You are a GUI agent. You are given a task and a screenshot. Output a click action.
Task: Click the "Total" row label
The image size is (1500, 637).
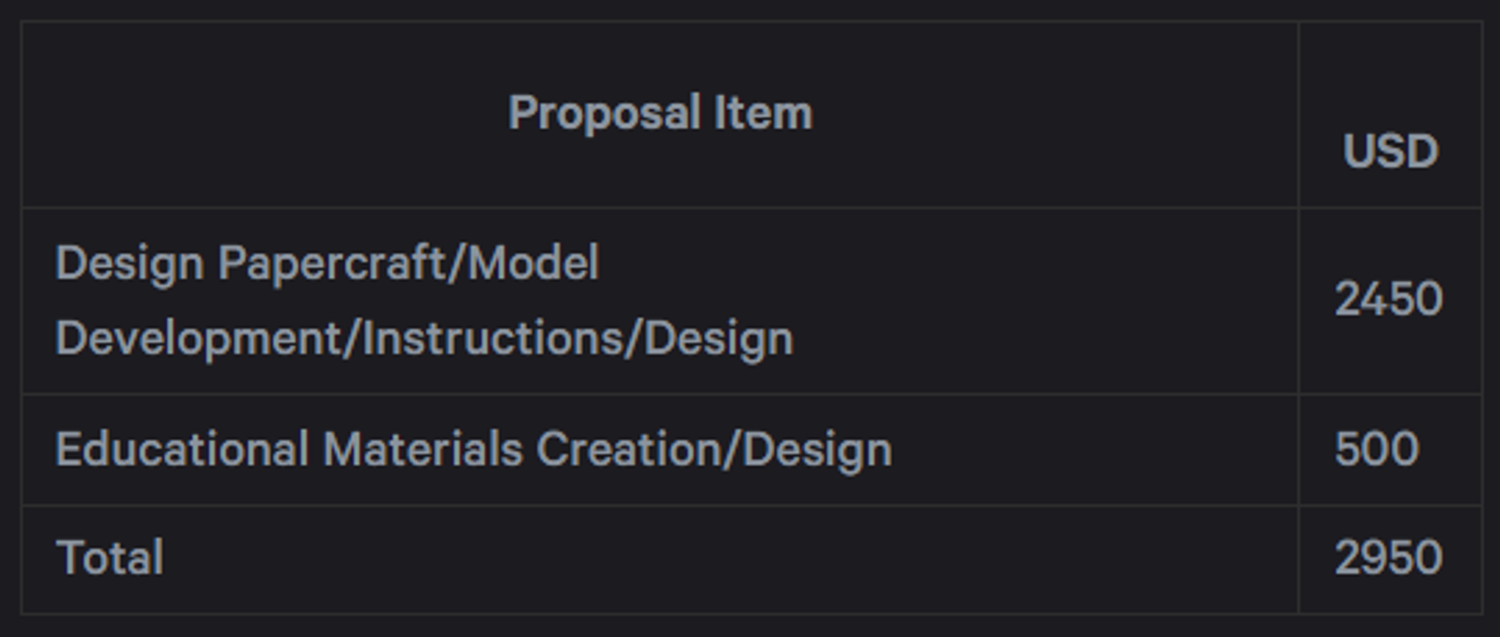[x=110, y=558]
